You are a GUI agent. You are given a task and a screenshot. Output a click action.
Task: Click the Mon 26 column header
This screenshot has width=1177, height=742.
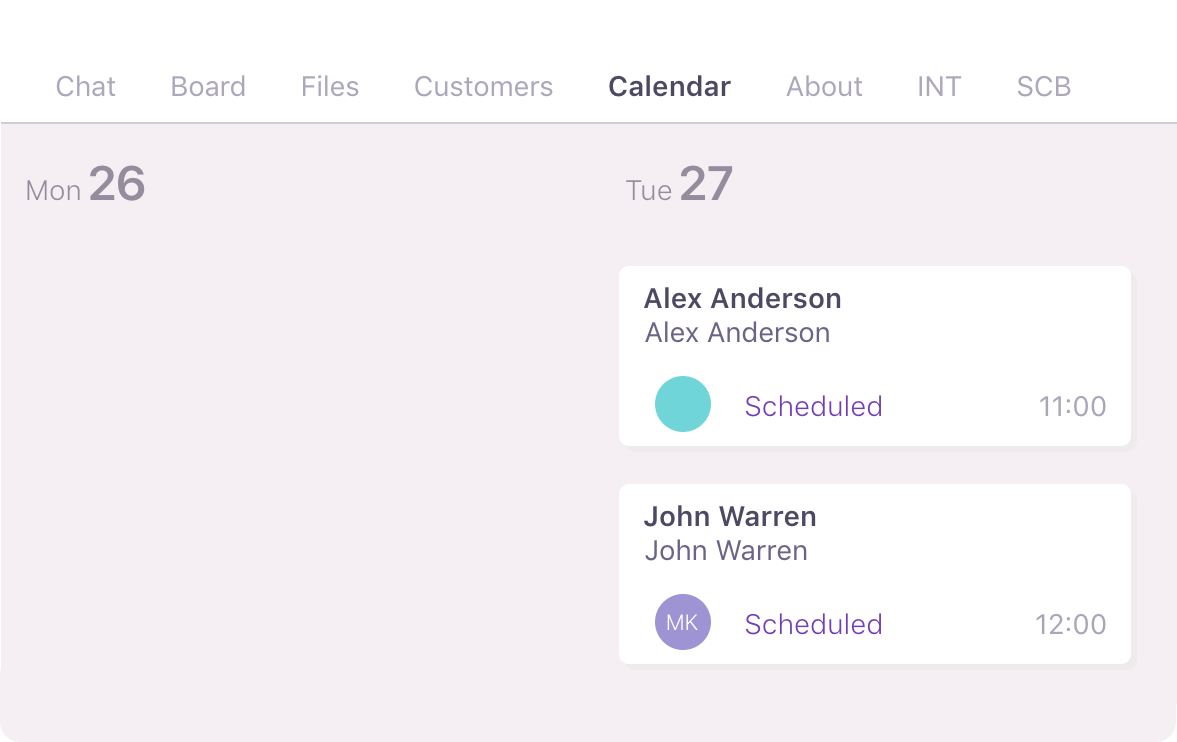pyautogui.click(x=84, y=188)
